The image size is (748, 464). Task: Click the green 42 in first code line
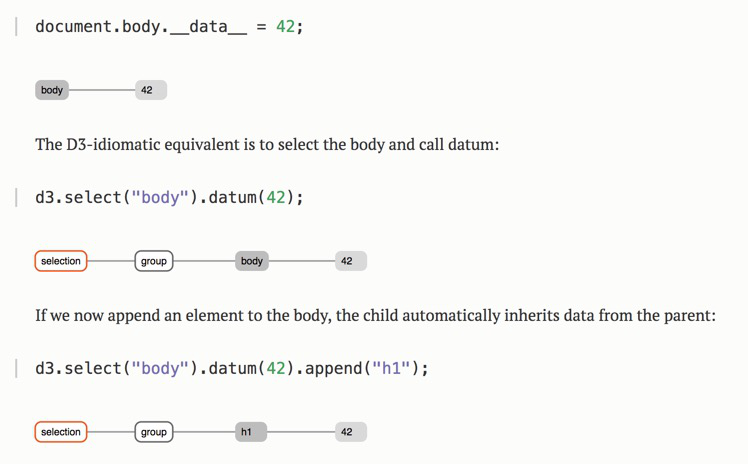pos(285,27)
